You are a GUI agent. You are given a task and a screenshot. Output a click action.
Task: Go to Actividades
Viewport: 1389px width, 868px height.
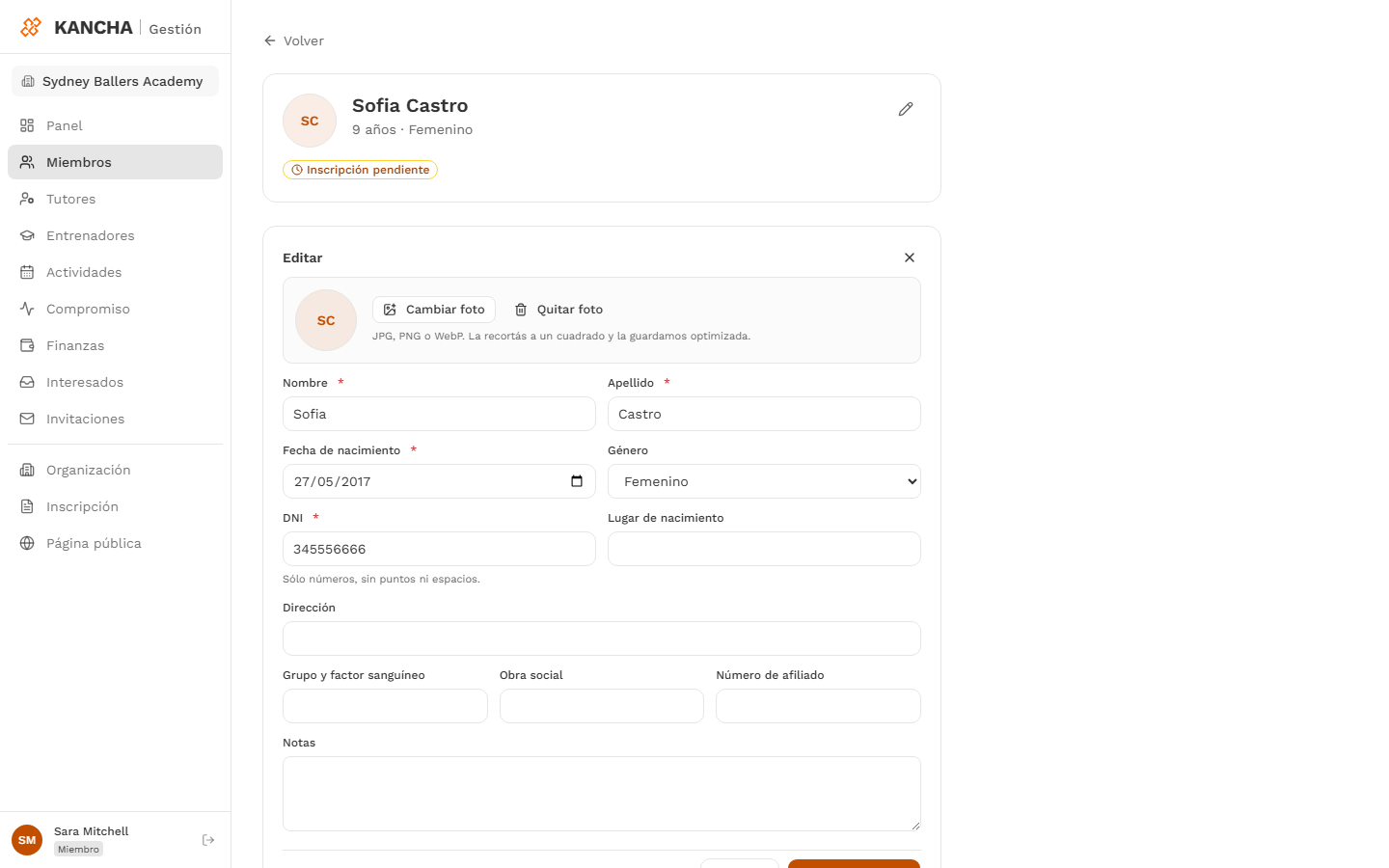(x=115, y=272)
